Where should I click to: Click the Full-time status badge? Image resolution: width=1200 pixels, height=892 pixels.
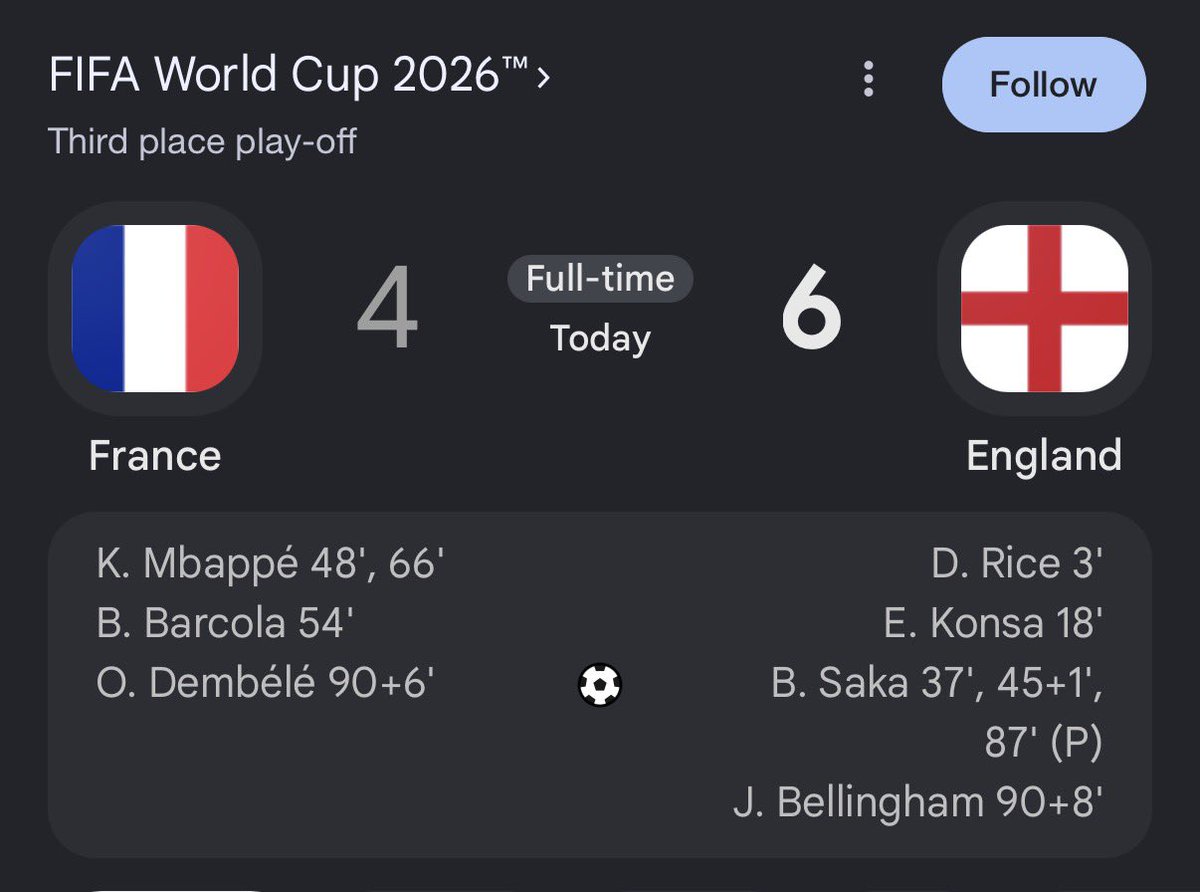click(x=600, y=279)
